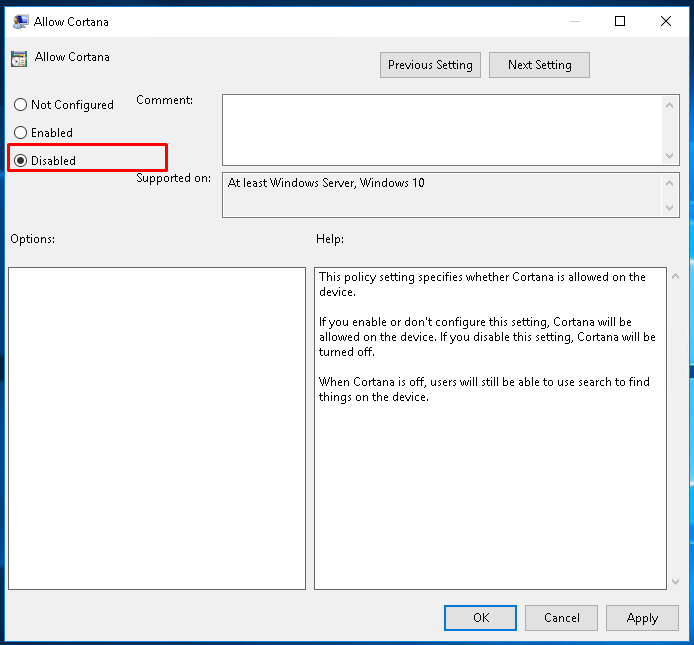This screenshot has height=645, width=694.
Task: Click the 'Help:' label
Action: pos(330,239)
